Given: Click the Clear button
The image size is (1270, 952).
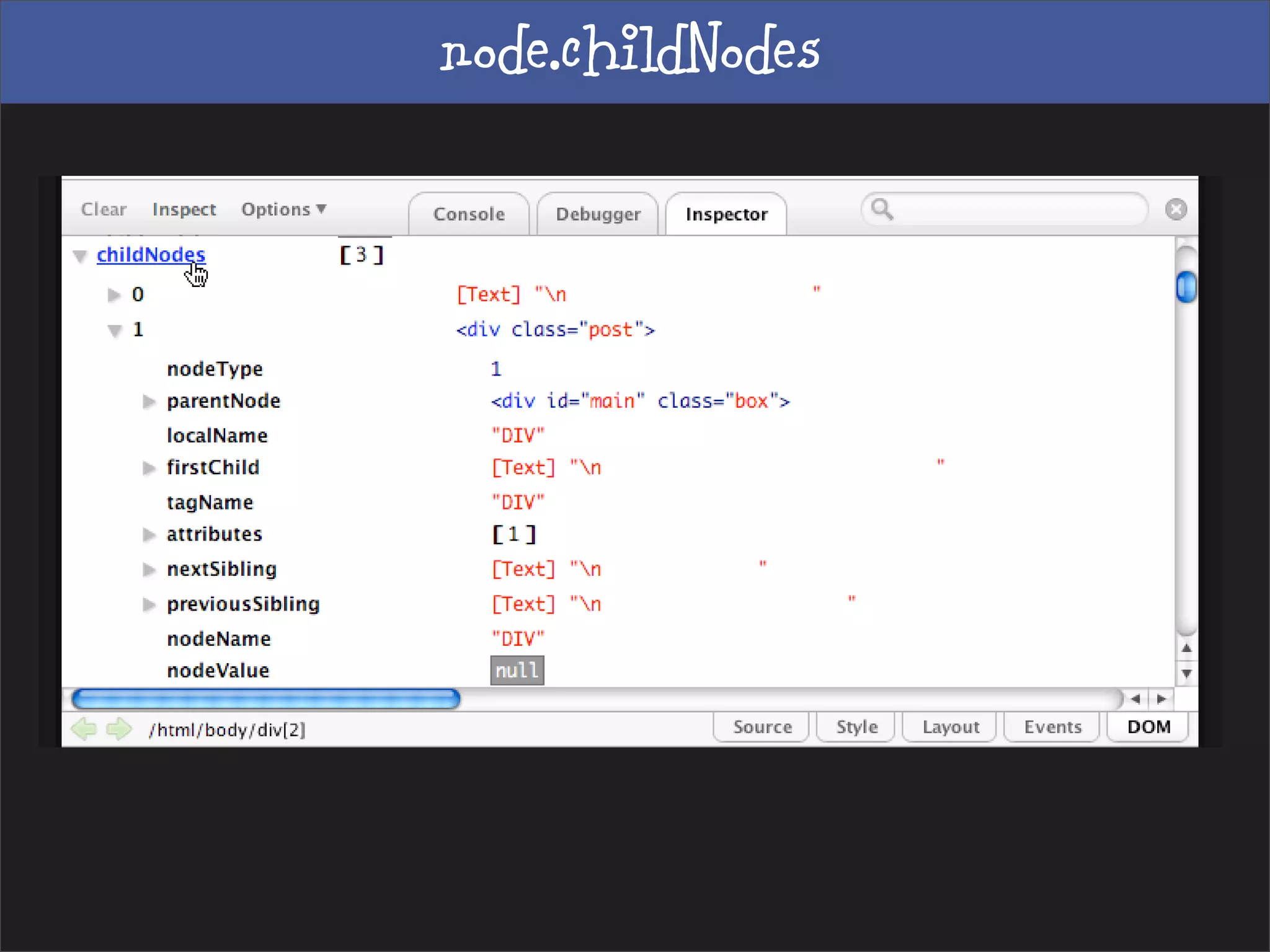Looking at the screenshot, I should (x=104, y=209).
